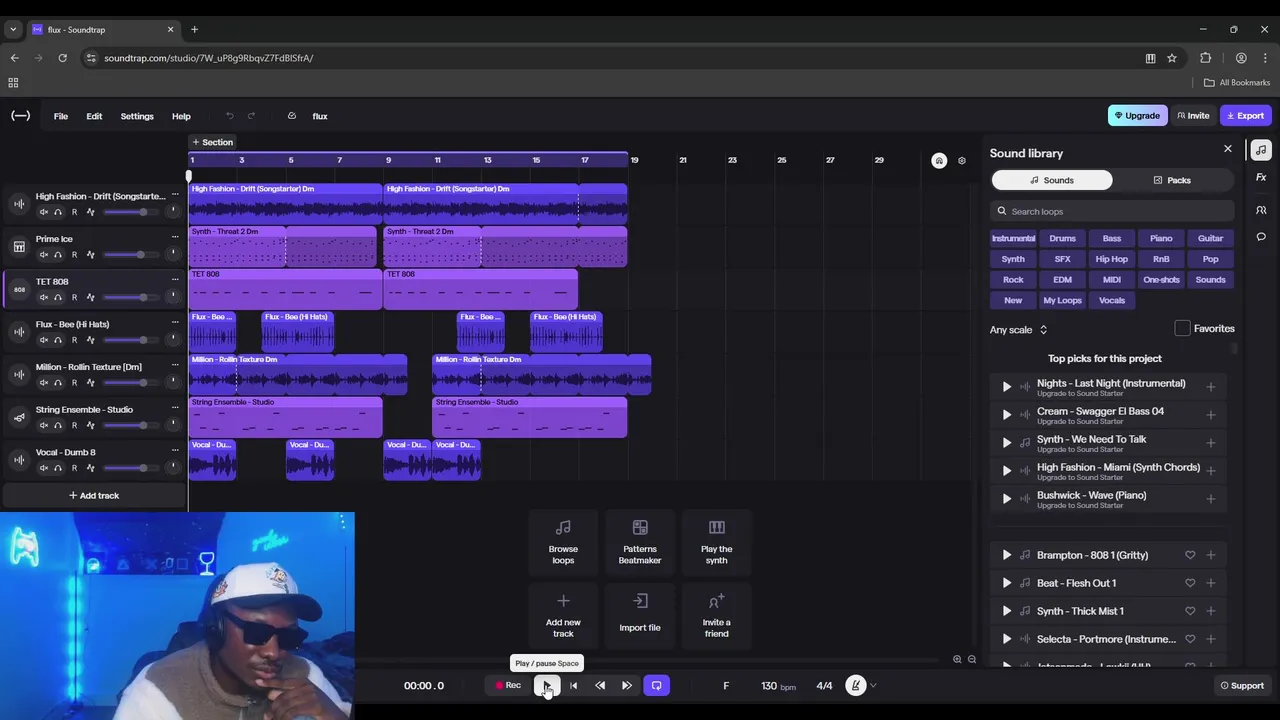This screenshot has width=1280, height=720.
Task: Click the Upgrade button
Action: pos(1137,116)
